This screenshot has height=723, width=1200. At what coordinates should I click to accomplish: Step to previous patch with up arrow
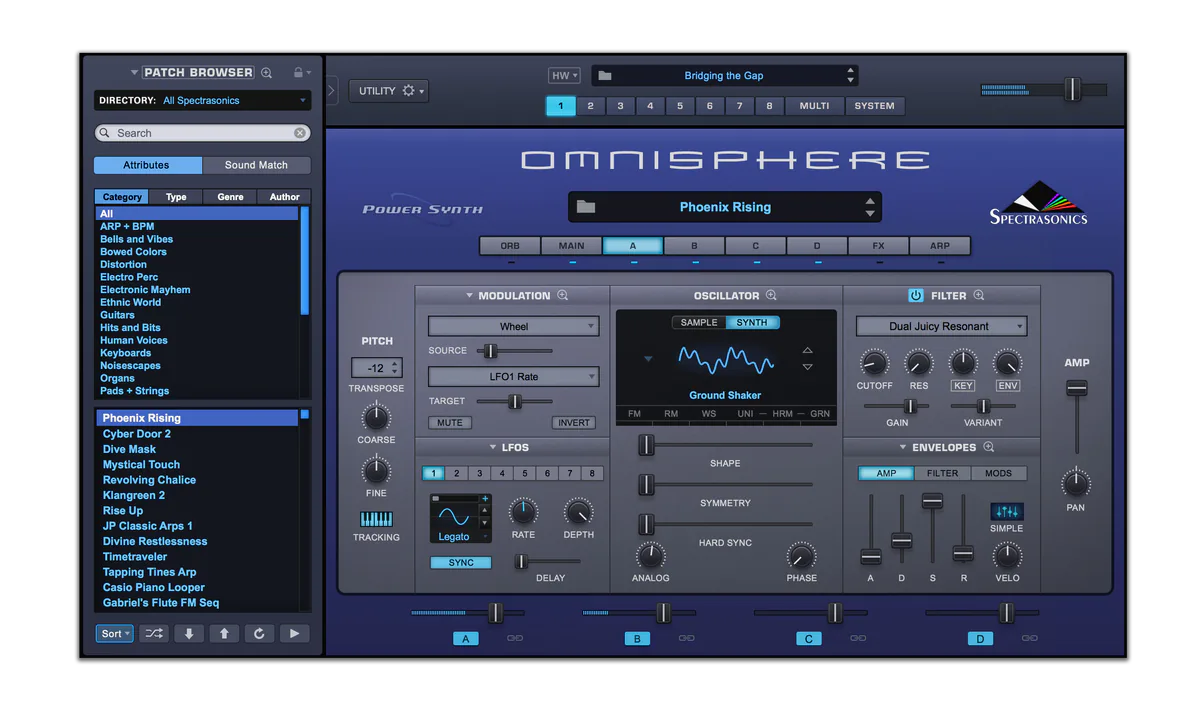point(223,633)
